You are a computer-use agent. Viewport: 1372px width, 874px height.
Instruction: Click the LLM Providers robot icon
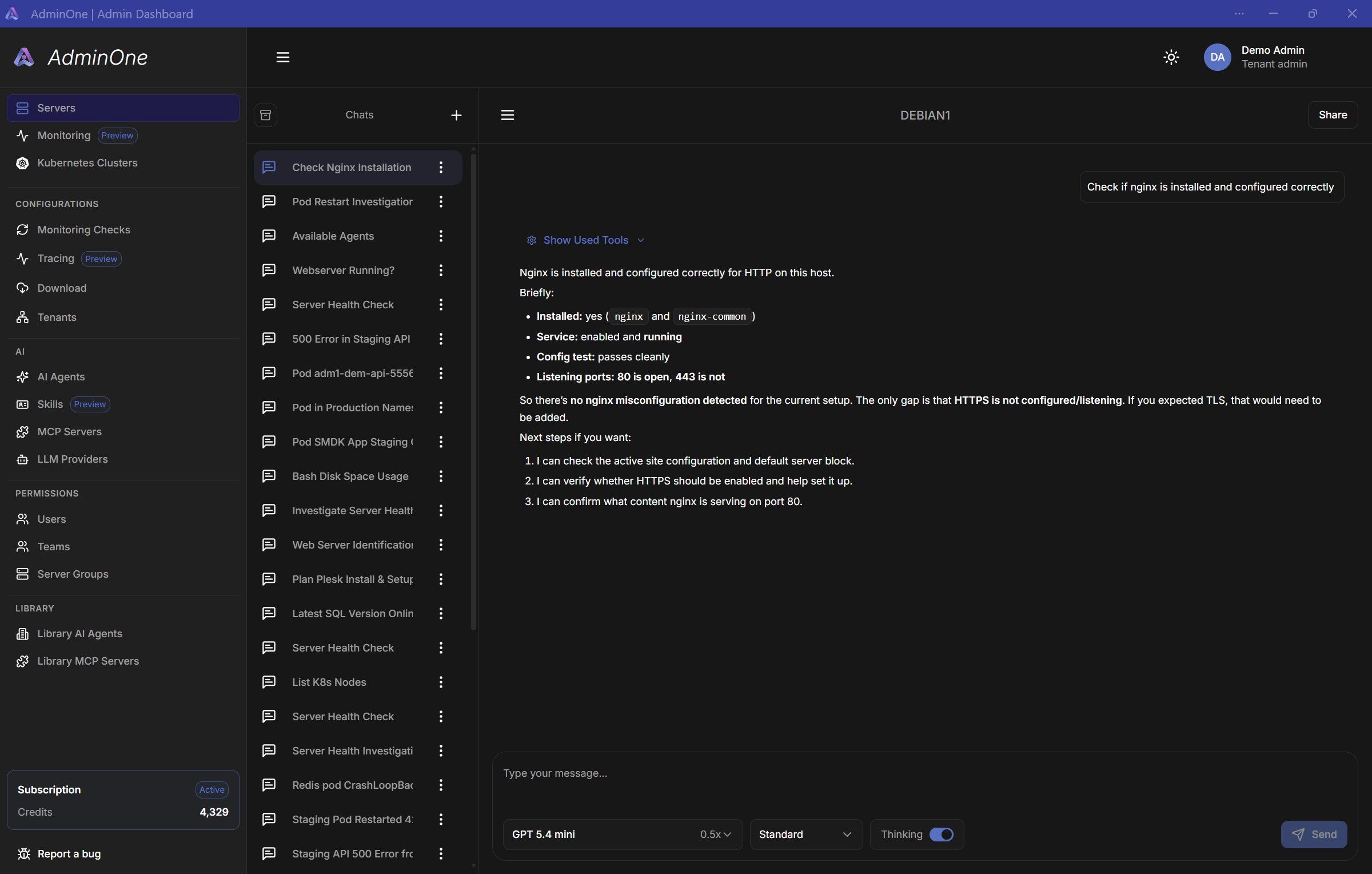[x=22, y=459]
